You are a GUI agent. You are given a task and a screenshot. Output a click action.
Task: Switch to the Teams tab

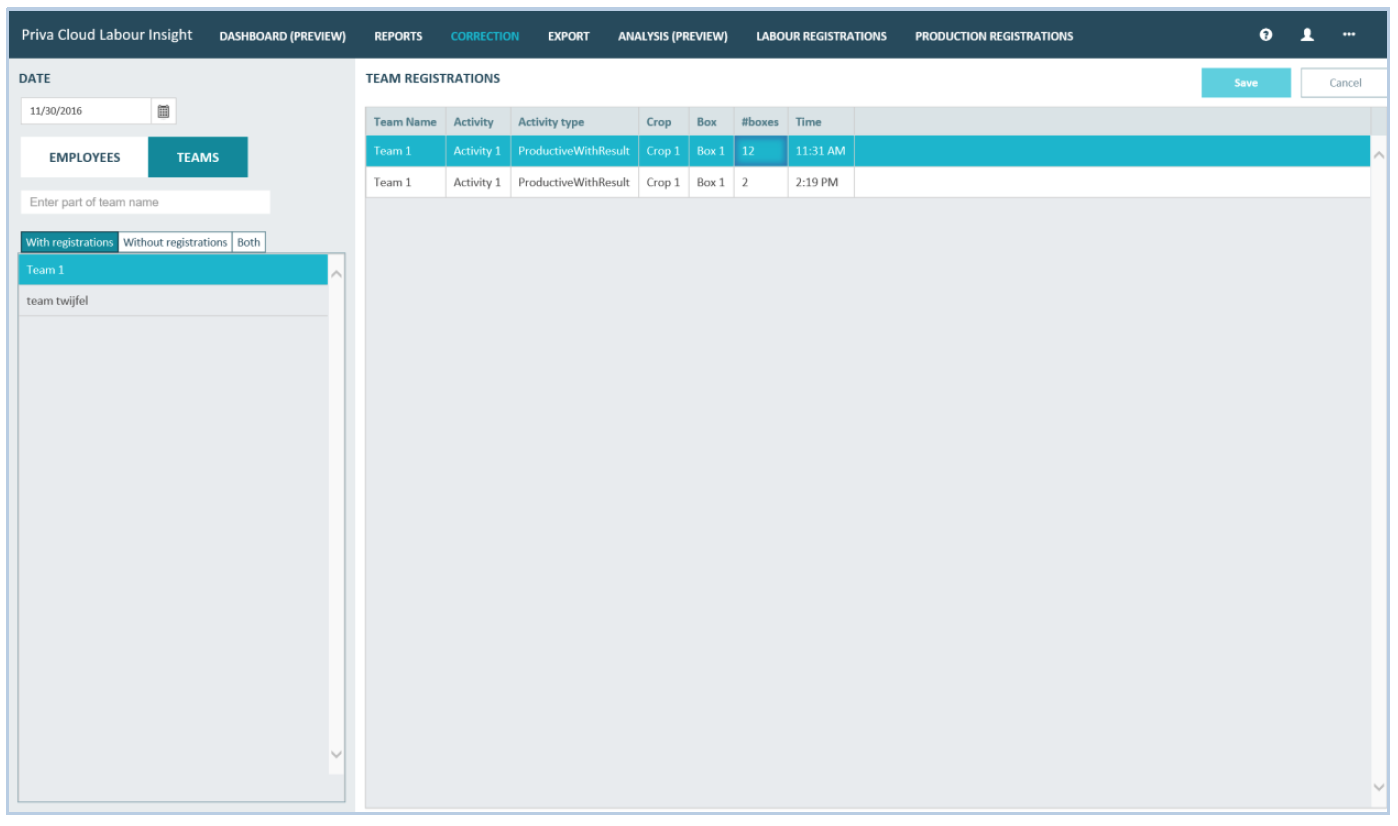[198, 157]
